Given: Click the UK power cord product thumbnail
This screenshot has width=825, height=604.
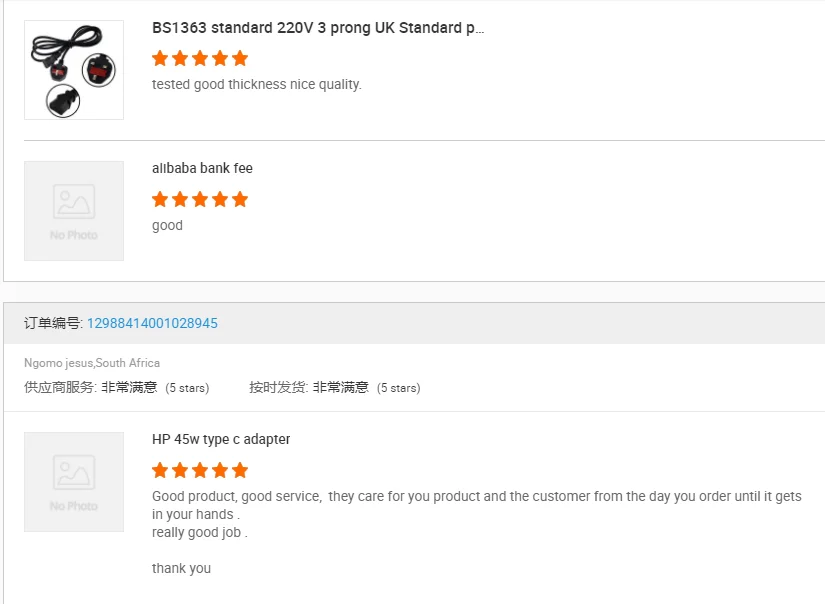Looking at the screenshot, I should [x=74, y=70].
